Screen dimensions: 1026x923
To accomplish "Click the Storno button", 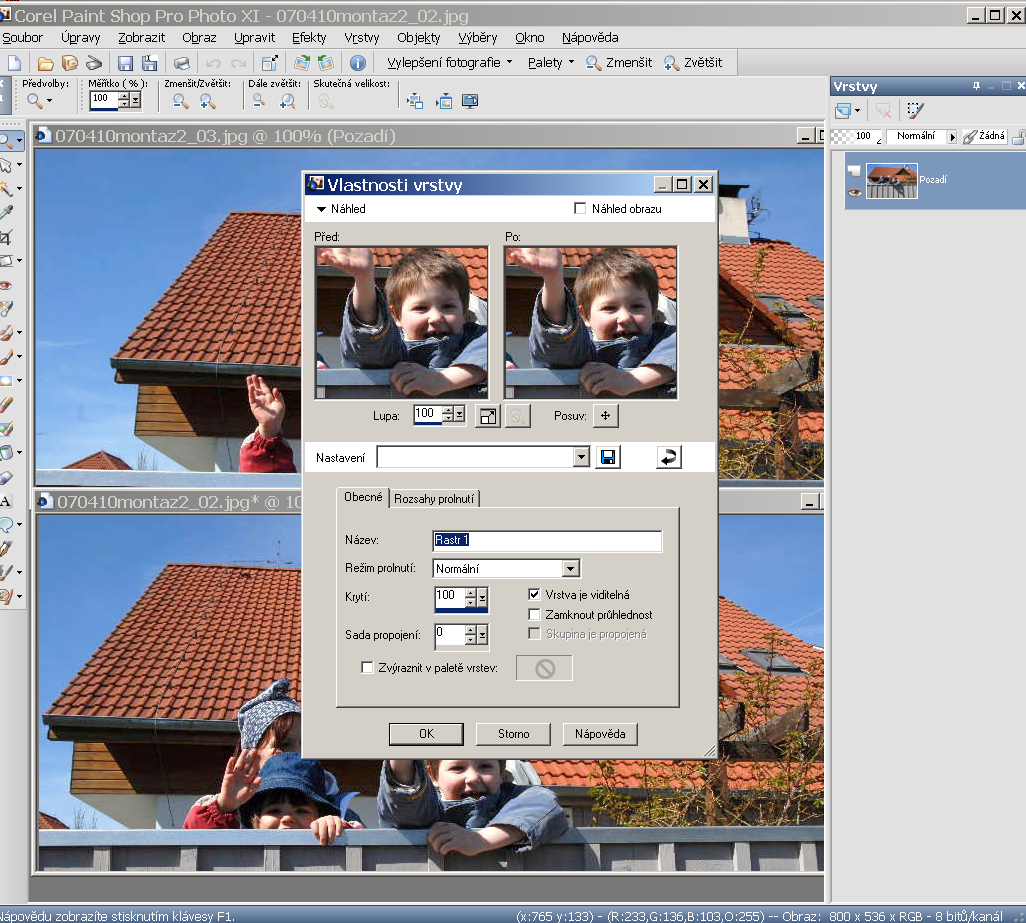I will pyautogui.click(x=514, y=734).
